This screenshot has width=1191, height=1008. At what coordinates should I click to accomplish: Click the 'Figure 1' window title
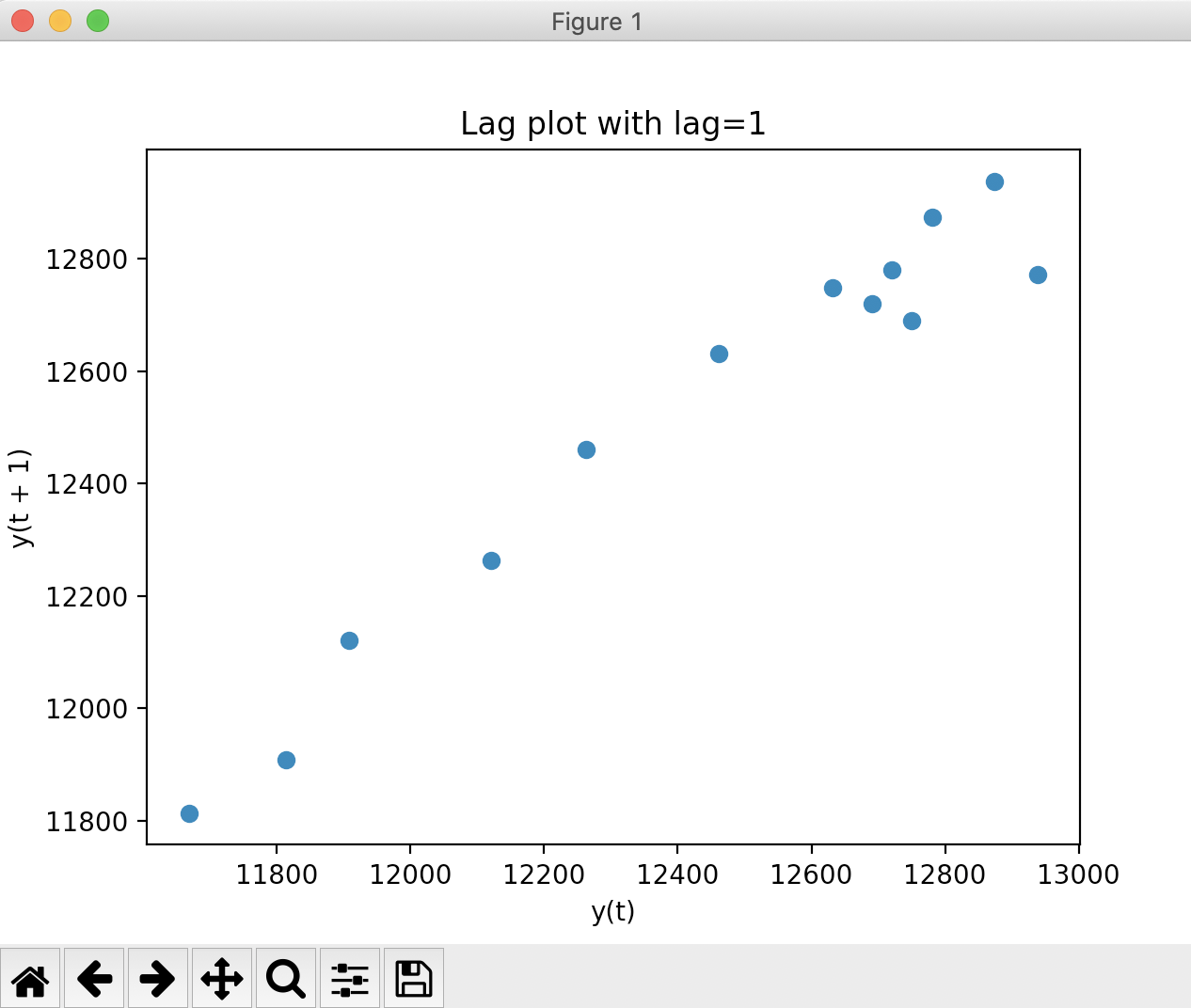pyautogui.click(x=597, y=22)
